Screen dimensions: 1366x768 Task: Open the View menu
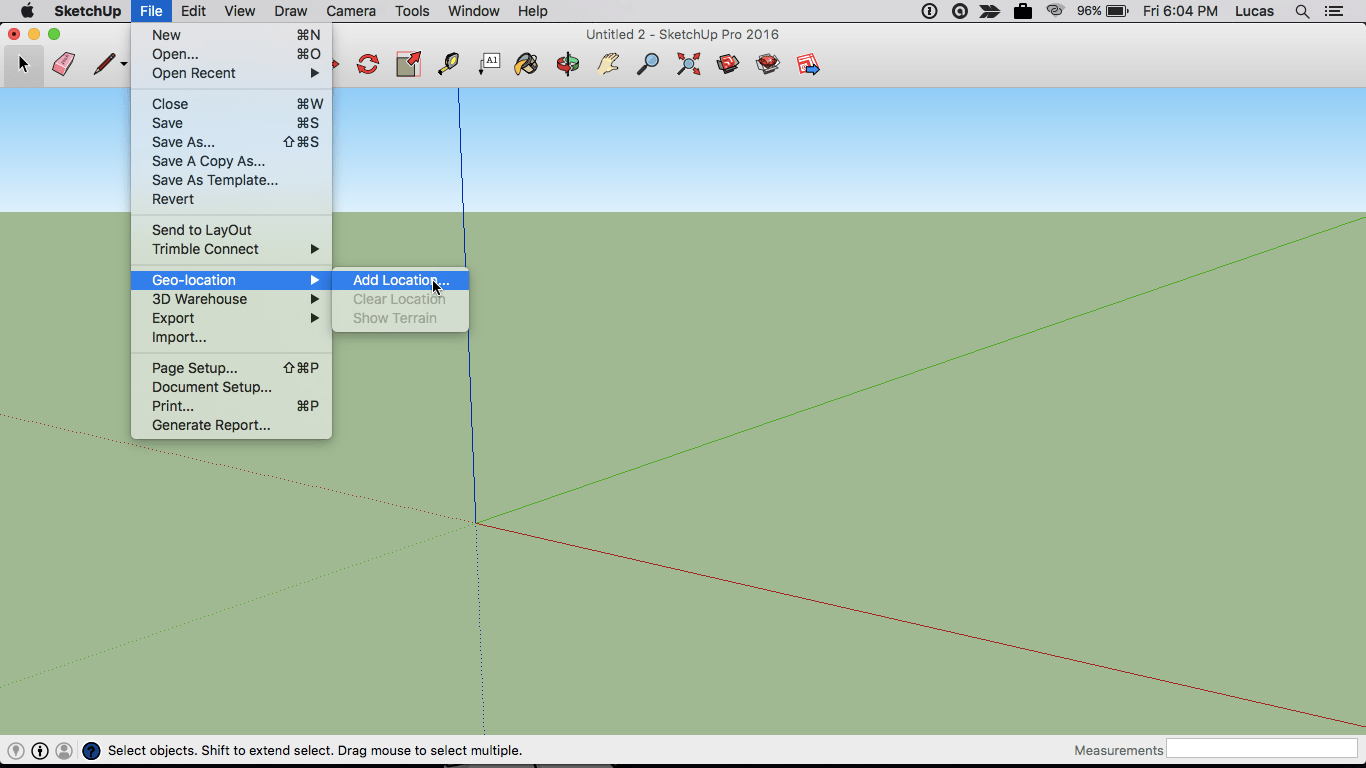240,11
